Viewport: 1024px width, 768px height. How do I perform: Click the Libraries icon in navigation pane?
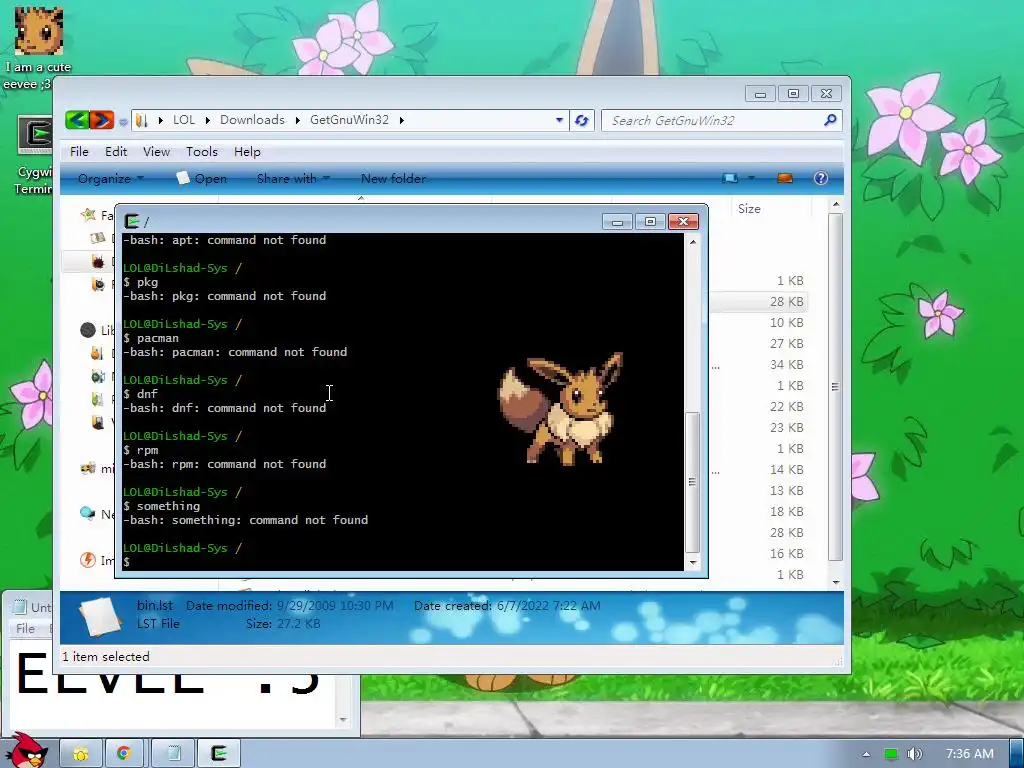point(88,330)
